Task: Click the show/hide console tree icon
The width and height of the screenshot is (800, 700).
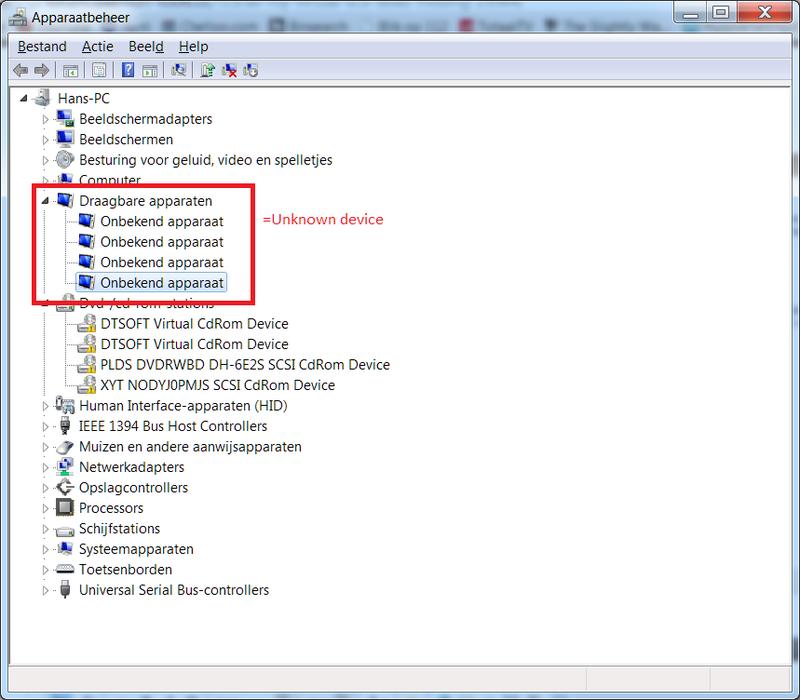Action: coord(71,70)
